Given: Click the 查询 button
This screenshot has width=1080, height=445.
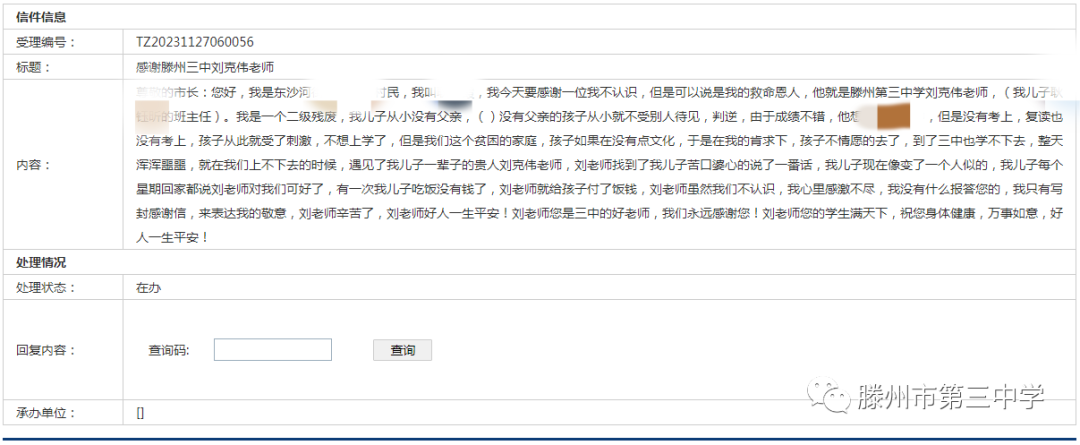Looking at the screenshot, I should (x=402, y=350).
